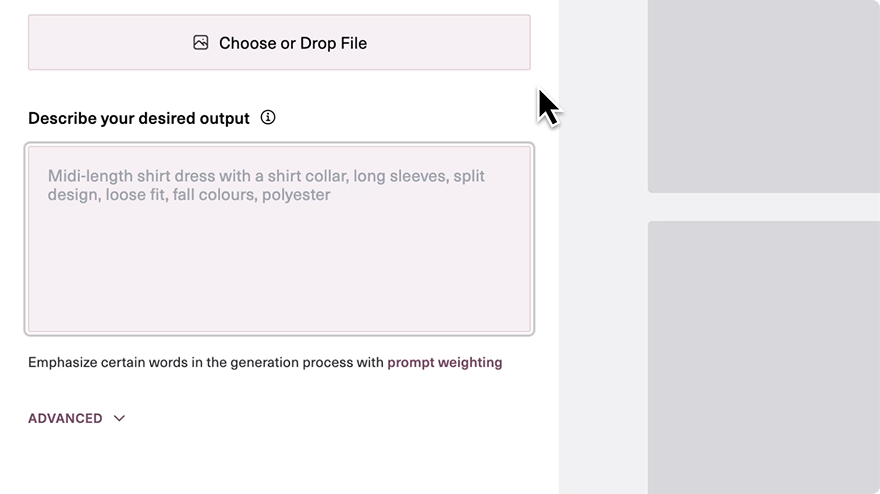
Task: Click the Describe your desired output heading
Action: 139,118
